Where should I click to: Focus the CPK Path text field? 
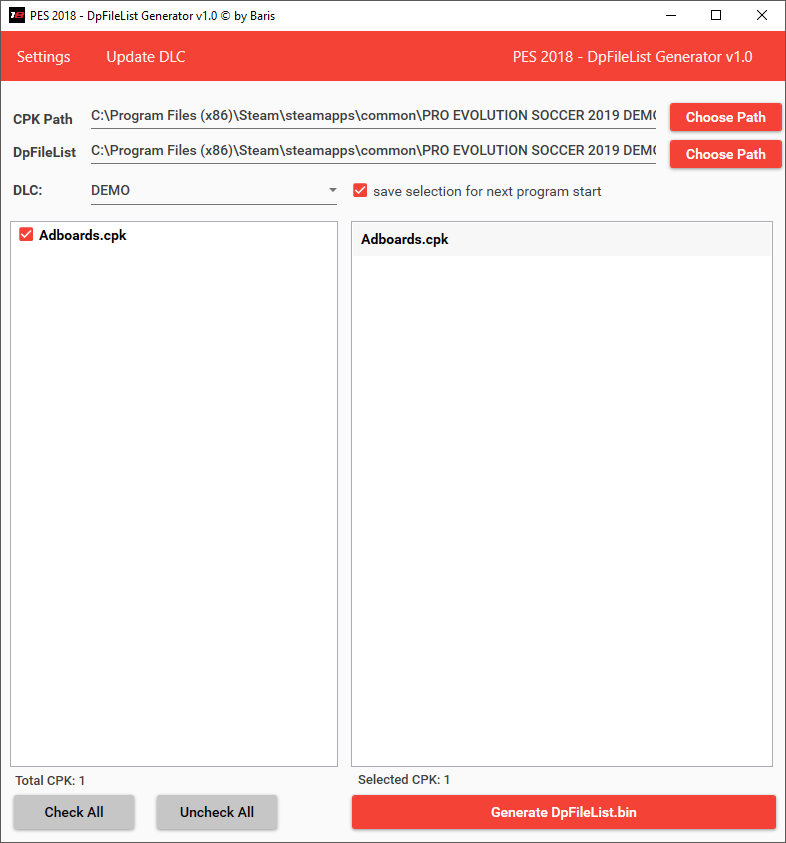(x=373, y=116)
